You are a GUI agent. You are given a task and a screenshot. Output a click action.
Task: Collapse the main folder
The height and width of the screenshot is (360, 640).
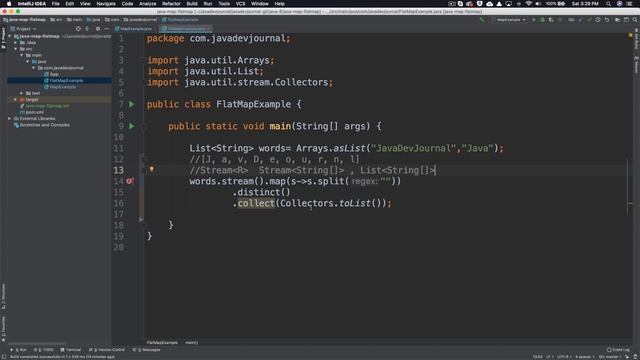click(x=22, y=55)
